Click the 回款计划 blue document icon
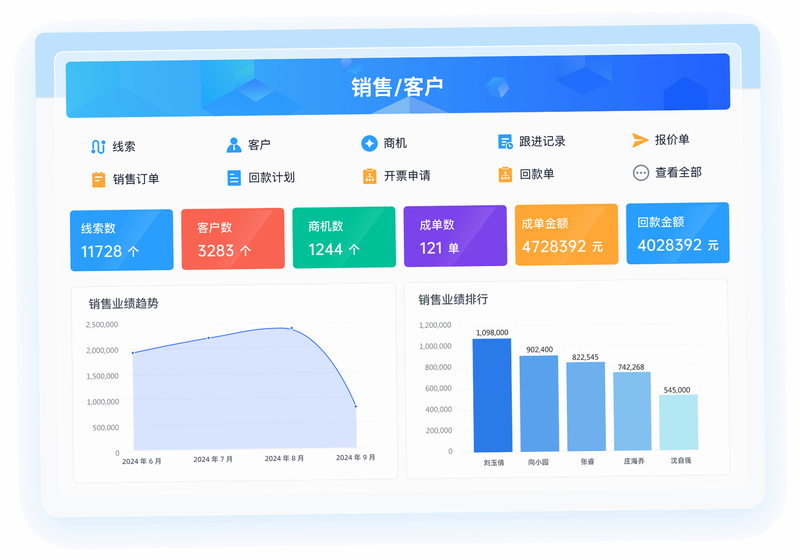The height and width of the screenshot is (560, 800). (x=234, y=178)
